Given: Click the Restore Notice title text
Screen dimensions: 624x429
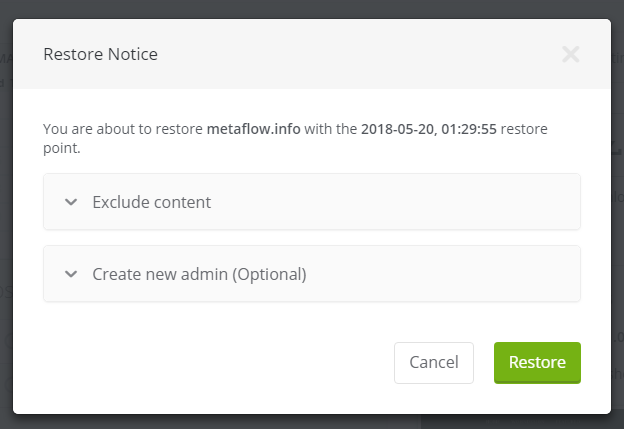Looking at the screenshot, I should tap(100, 54).
